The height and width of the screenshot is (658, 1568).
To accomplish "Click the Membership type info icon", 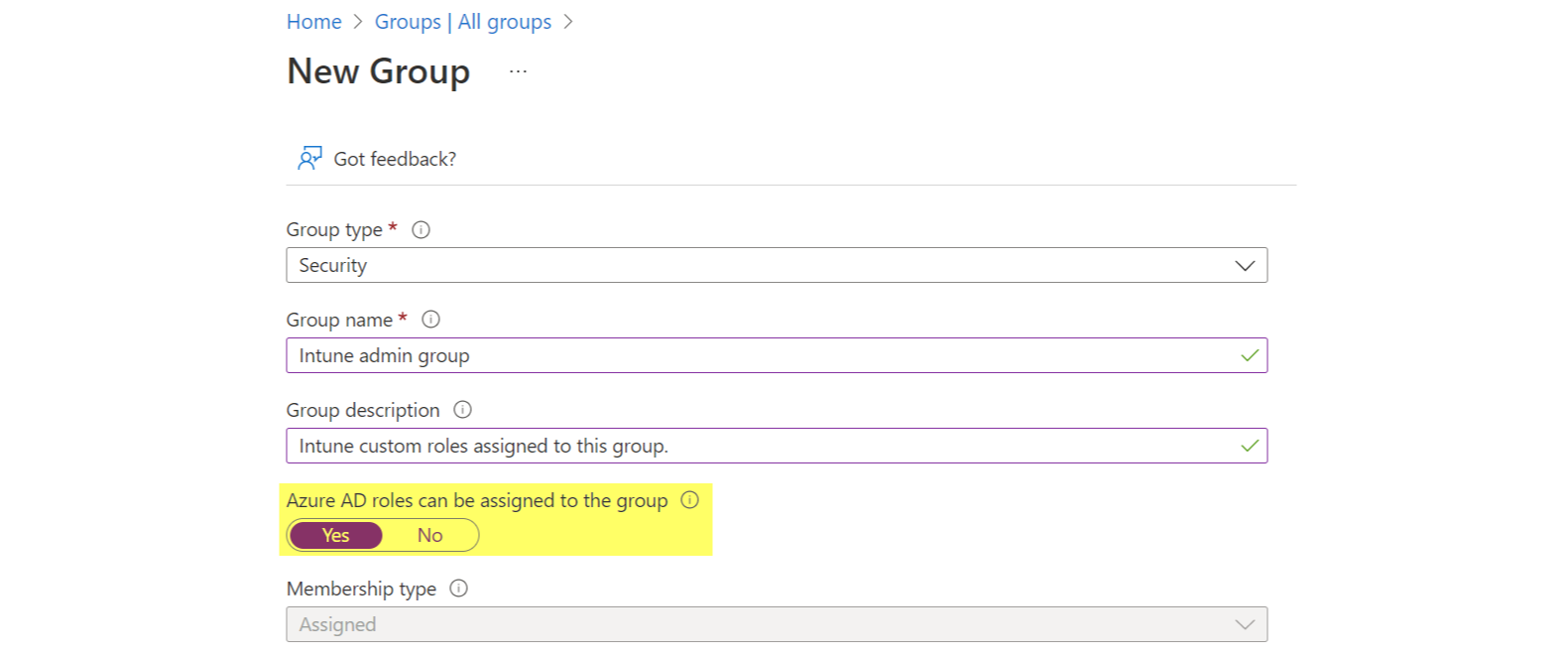I will (x=458, y=589).
